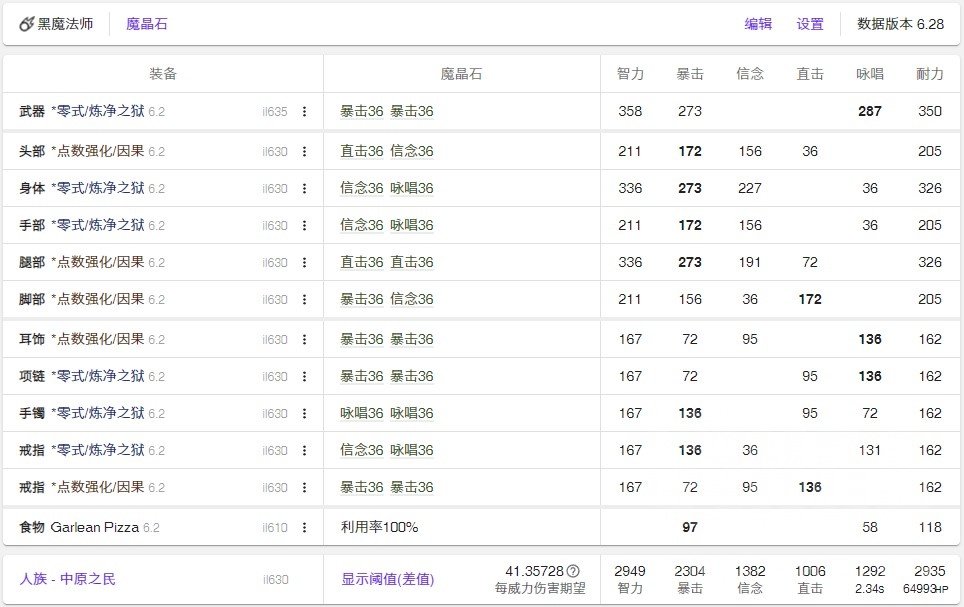
Task: Open the 手部 row options menu (⋮)
Action: pos(305,225)
